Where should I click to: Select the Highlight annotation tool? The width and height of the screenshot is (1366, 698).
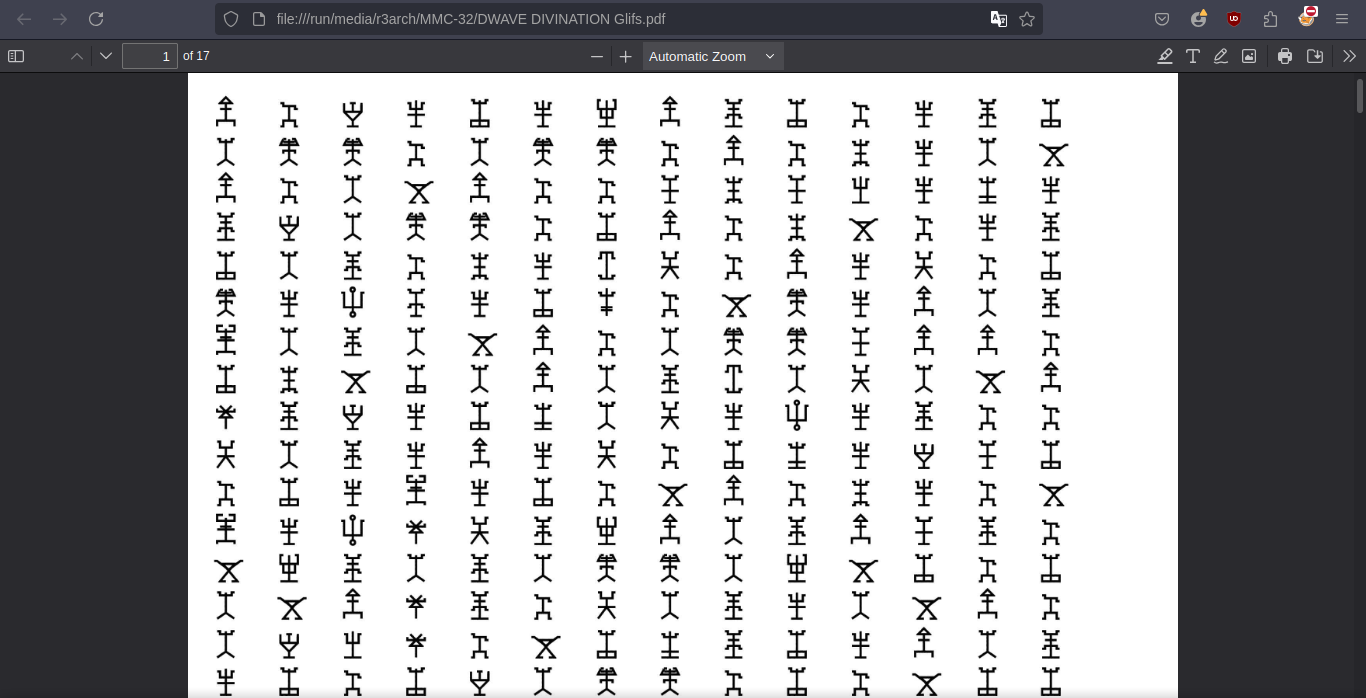[1165, 56]
